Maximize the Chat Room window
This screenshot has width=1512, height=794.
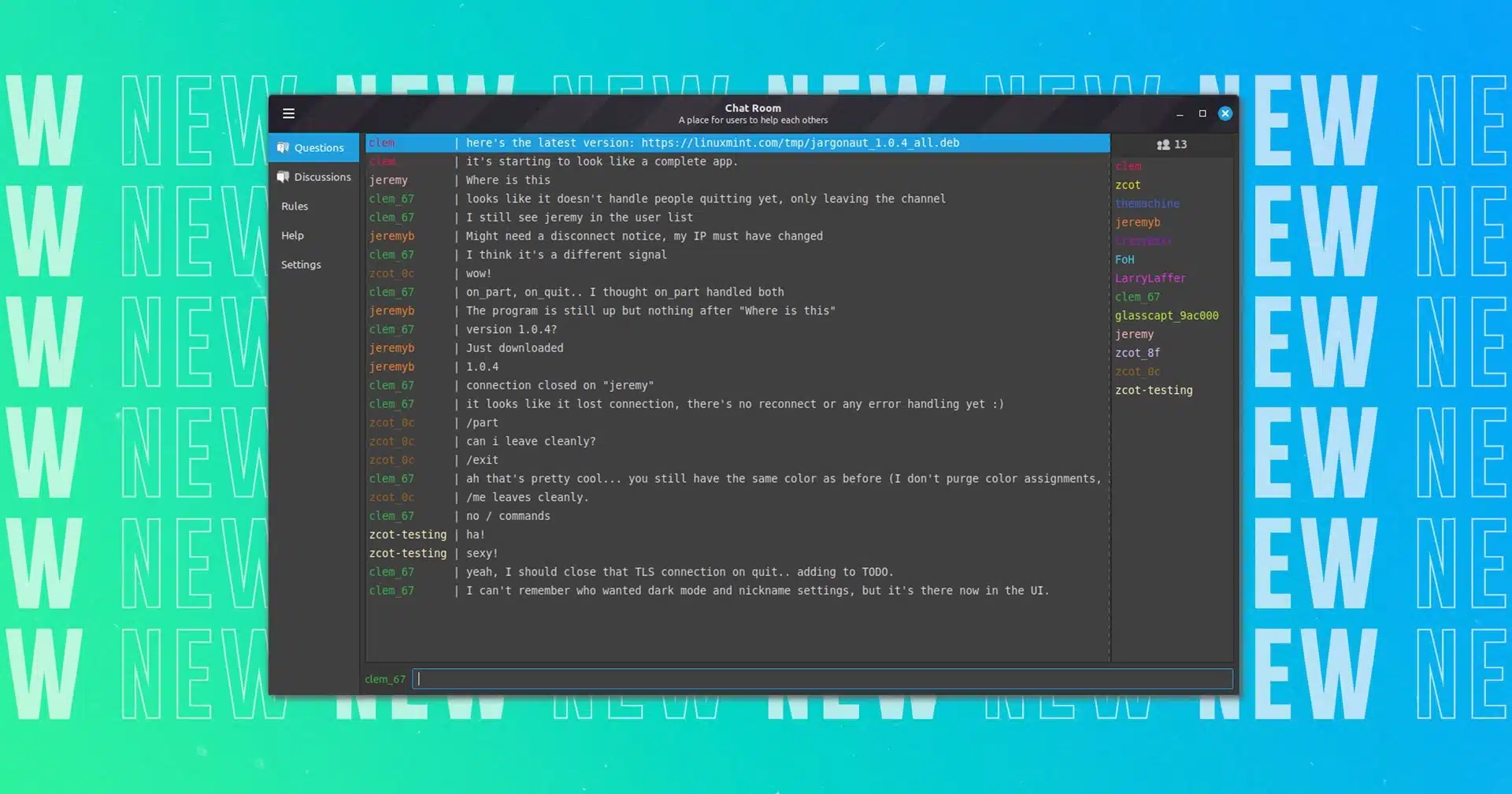point(1203,113)
